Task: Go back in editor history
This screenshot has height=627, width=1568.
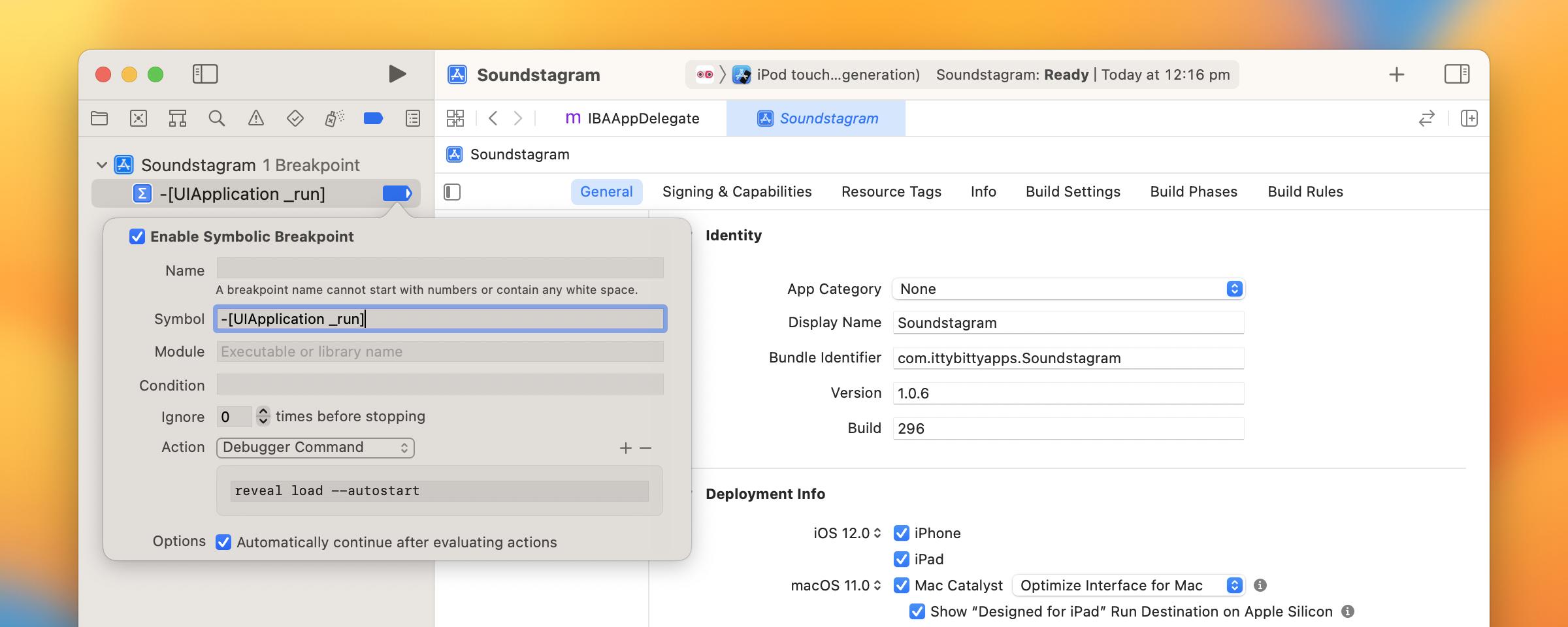Action: pos(493,118)
